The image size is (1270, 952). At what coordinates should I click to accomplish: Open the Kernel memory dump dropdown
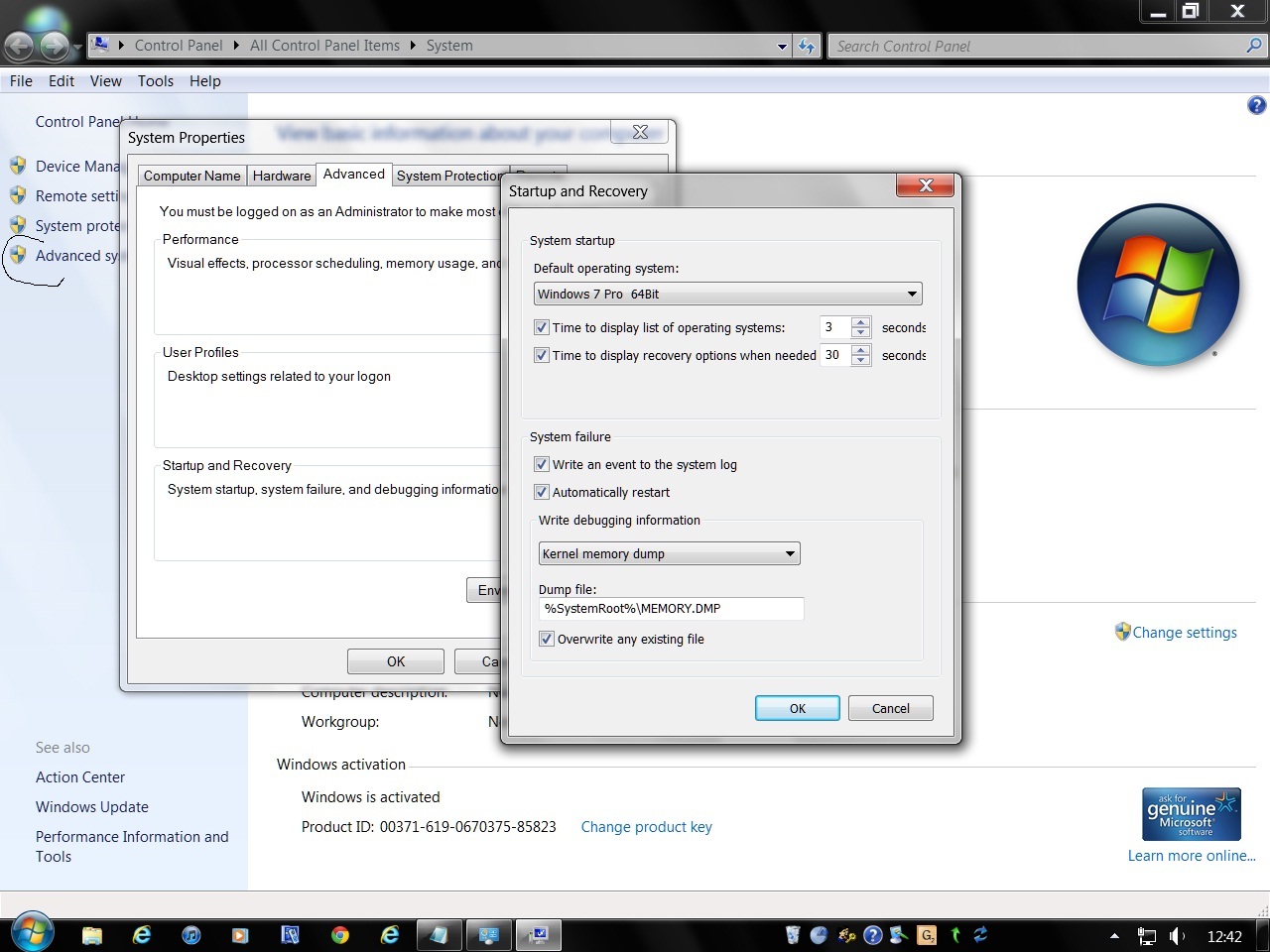[x=670, y=553]
